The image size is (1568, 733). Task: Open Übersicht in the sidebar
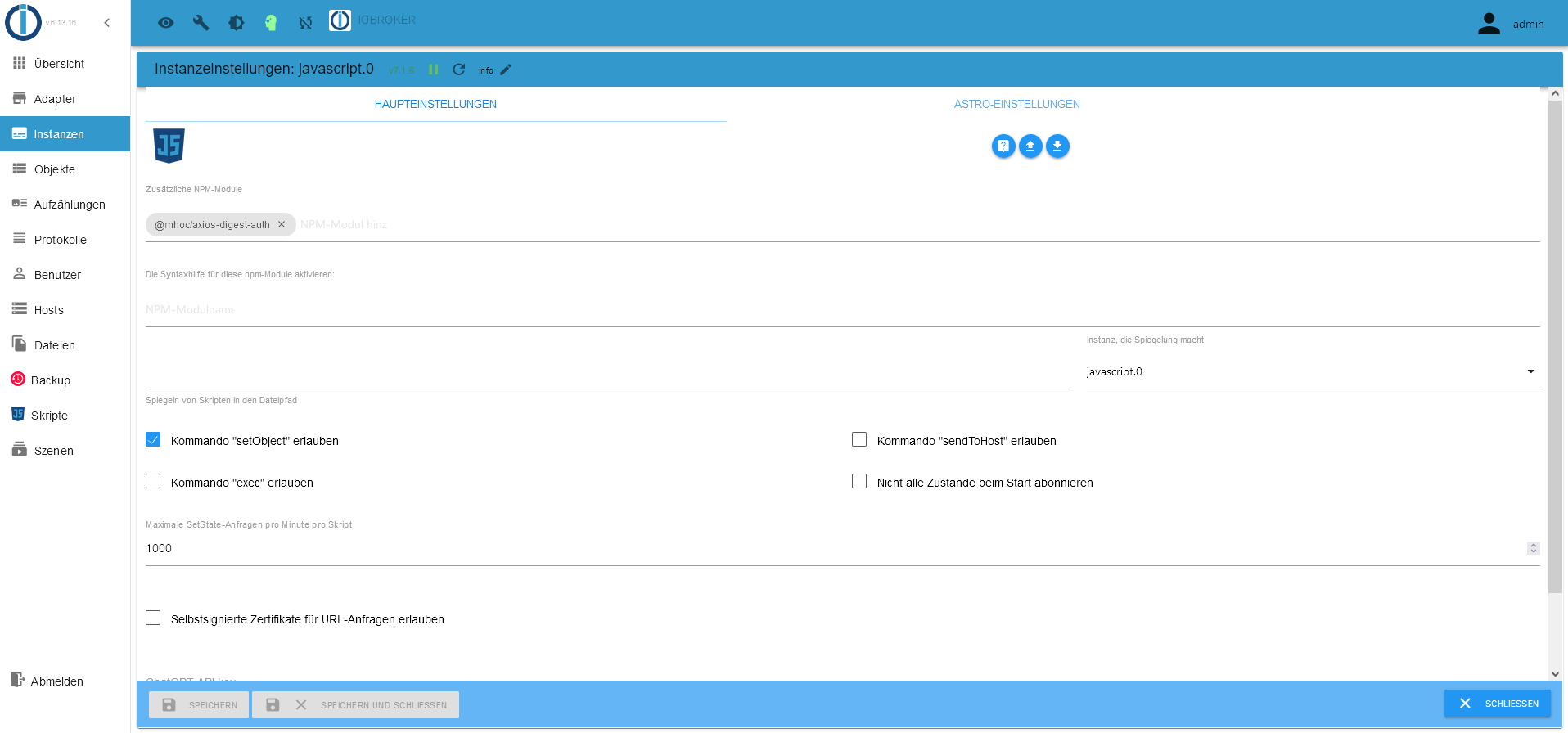pyautogui.click(x=65, y=64)
